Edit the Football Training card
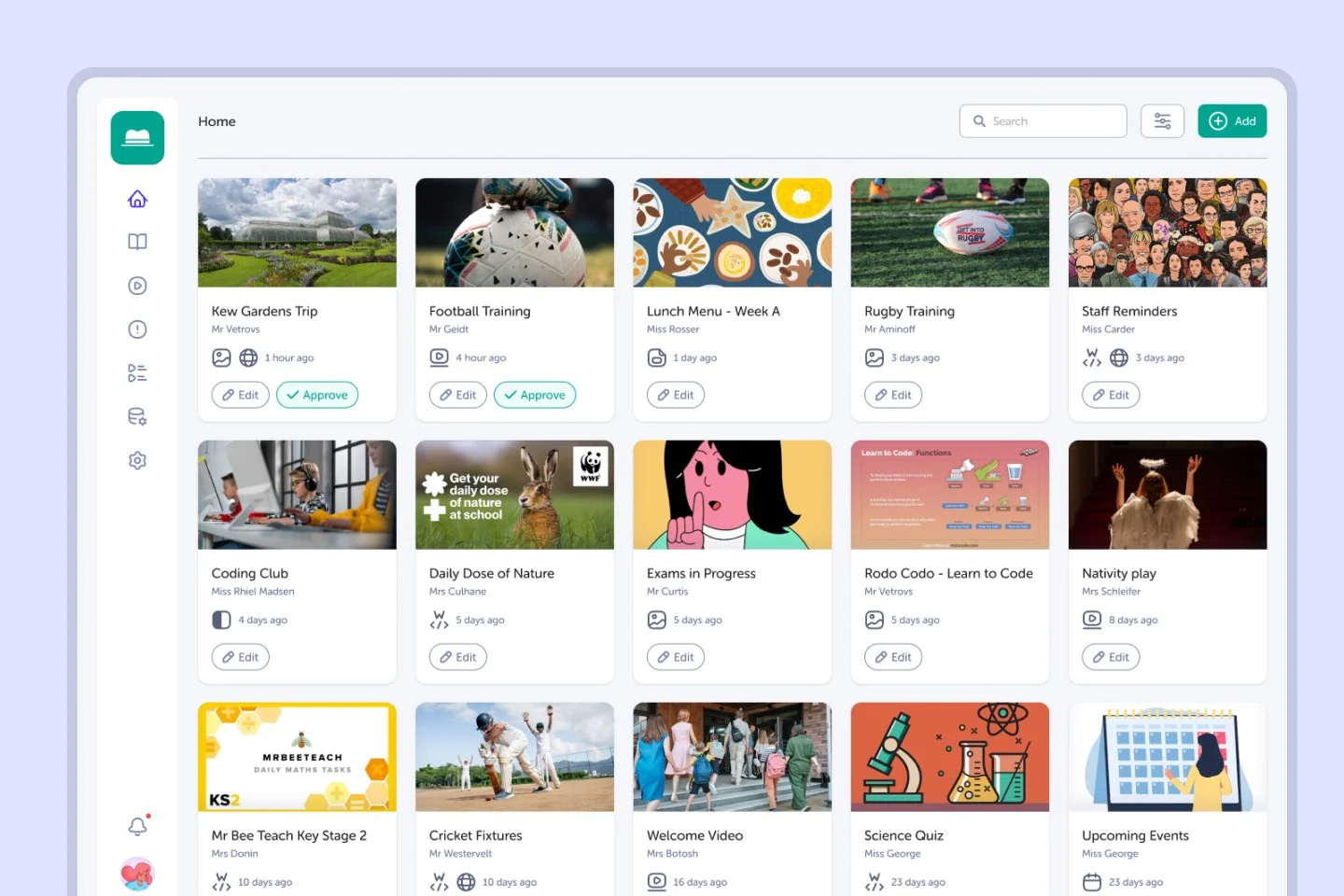This screenshot has height=896, width=1344. [x=458, y=395]
